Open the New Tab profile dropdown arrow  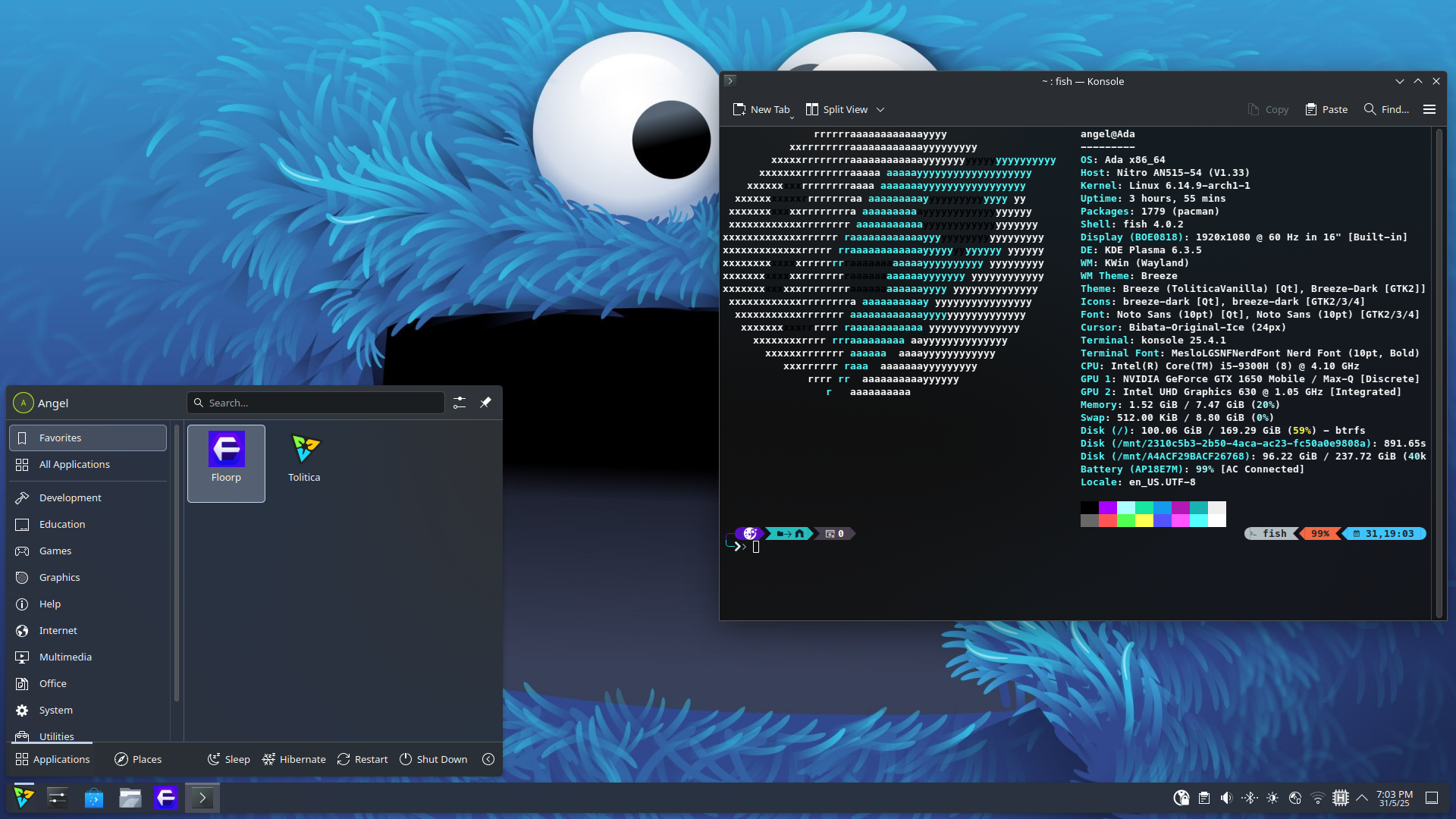[792, 116]
